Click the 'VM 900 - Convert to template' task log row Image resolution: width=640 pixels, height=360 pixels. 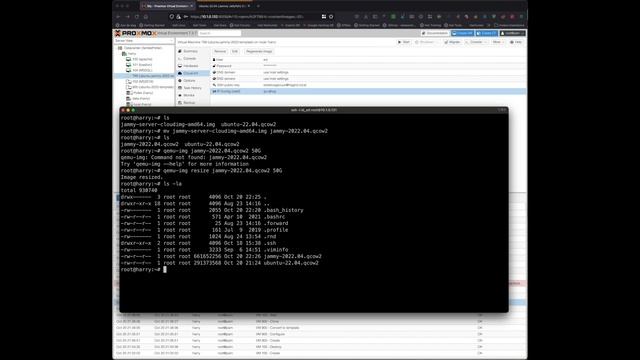pos(320,328)
